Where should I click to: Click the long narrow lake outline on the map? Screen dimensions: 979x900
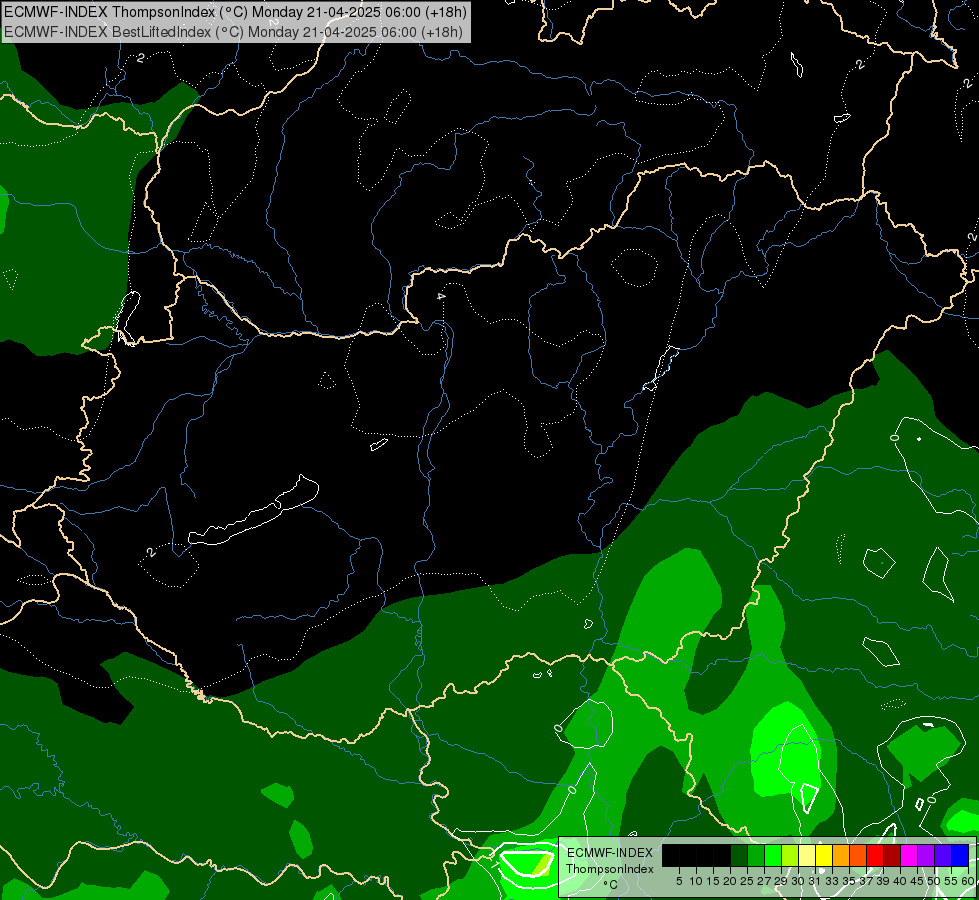pyautogui.click(x=253, y=511)
